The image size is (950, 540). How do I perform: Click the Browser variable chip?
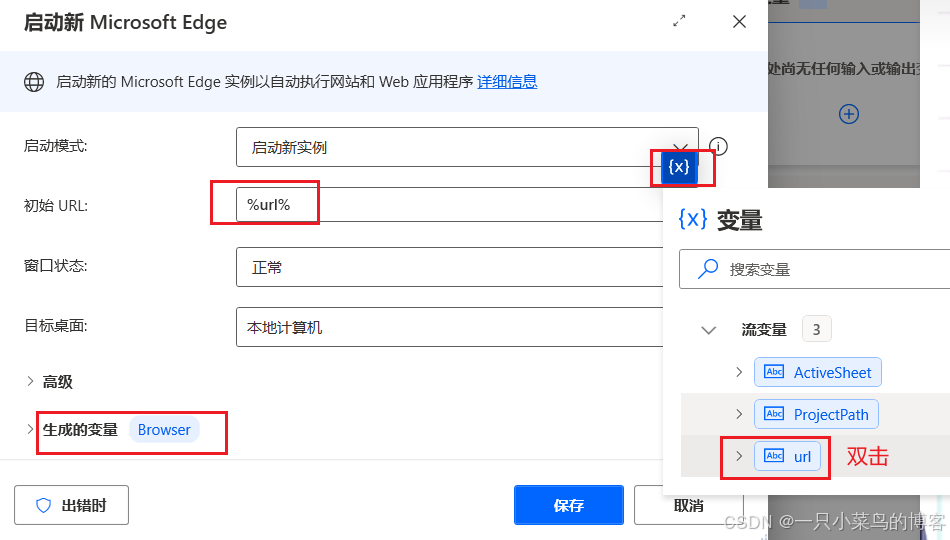164,430
